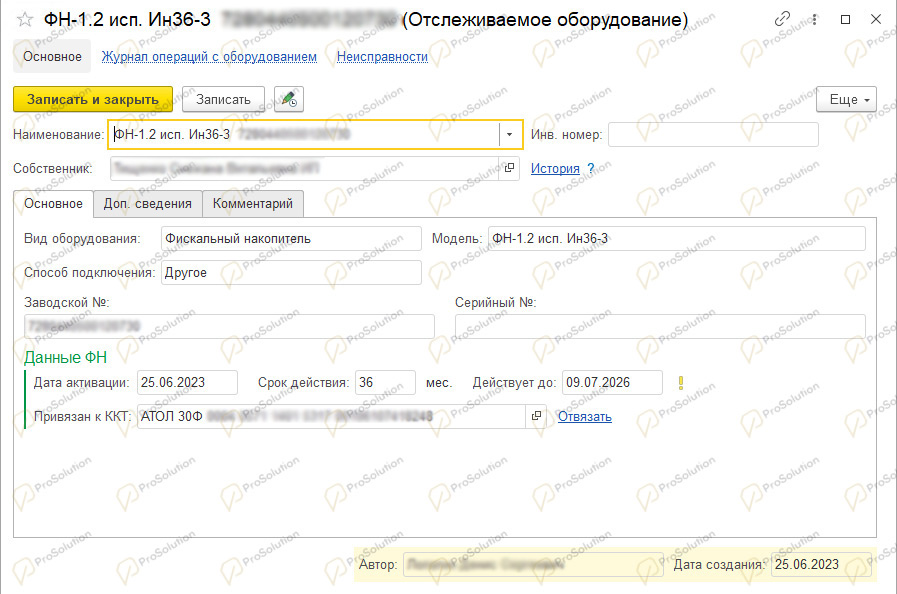Click the Срок действия field with 36
This screenshot has width=897, height=594.
[x=386, y=383]
